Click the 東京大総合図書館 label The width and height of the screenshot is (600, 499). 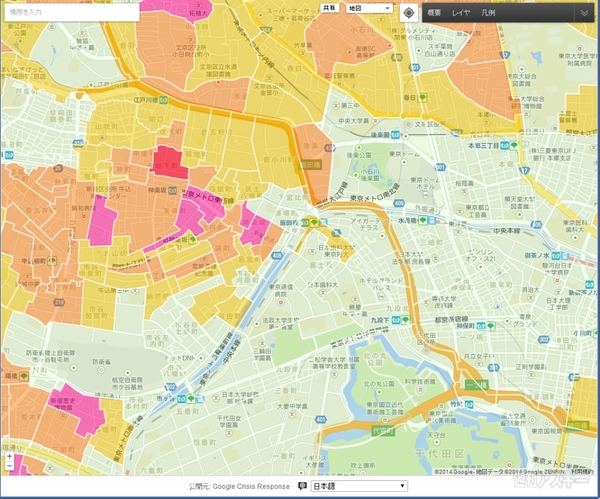(521, 80)
